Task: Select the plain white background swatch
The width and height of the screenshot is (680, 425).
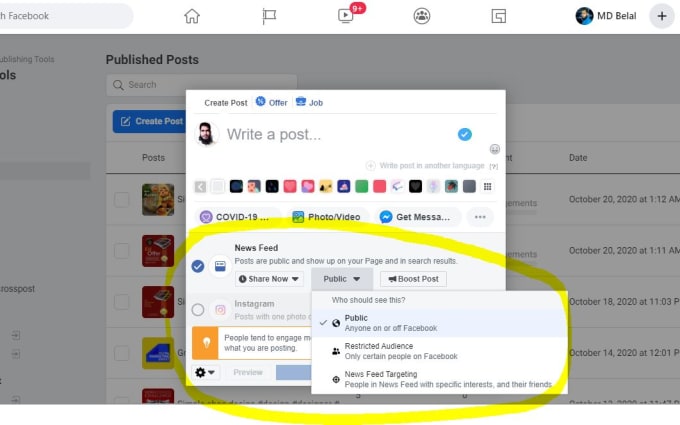Action: click(x=218, y=187)
